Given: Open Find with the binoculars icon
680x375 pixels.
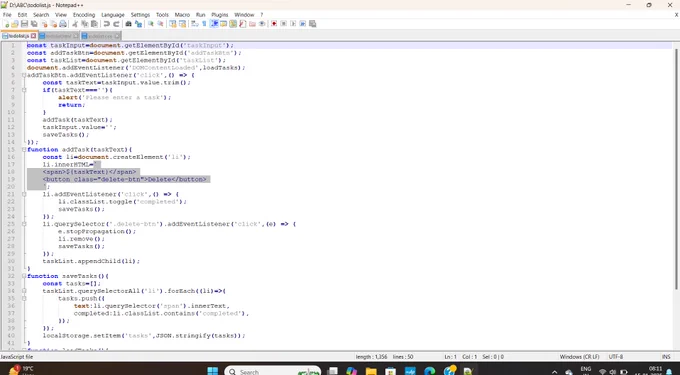Looking at the screenshot, I should (128, 23).
